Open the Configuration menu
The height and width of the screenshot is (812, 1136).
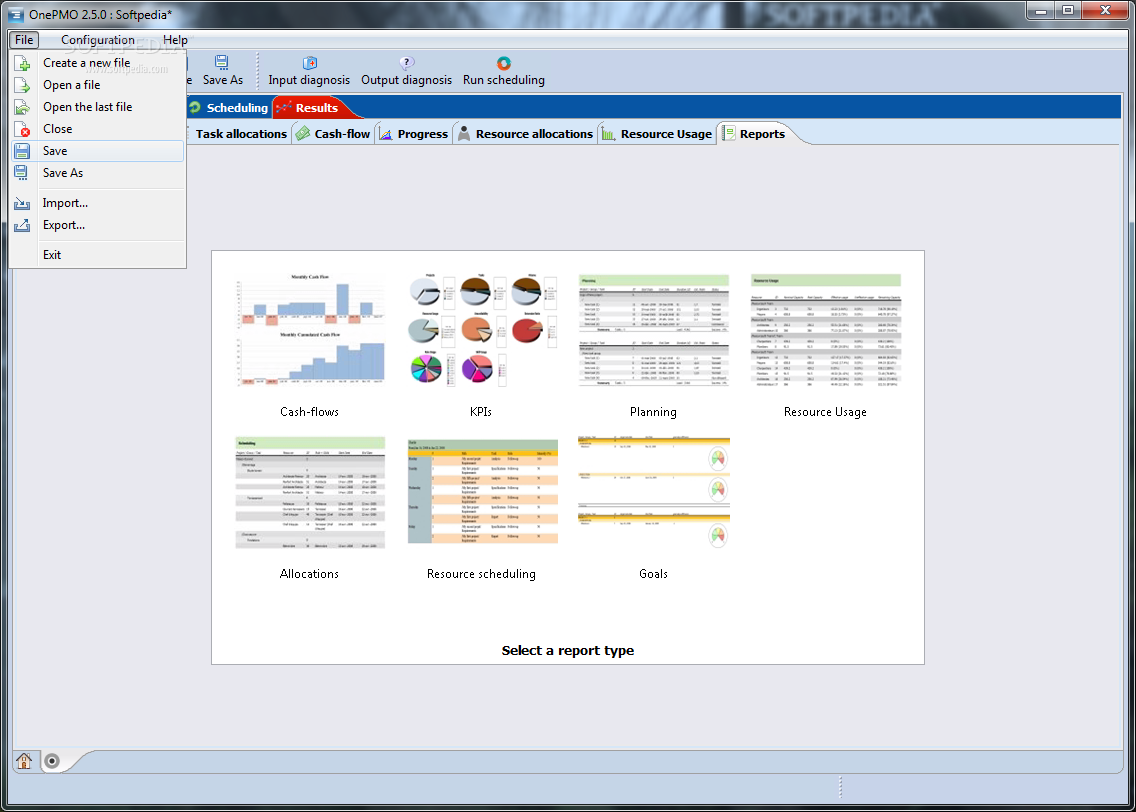coord(98,40)
